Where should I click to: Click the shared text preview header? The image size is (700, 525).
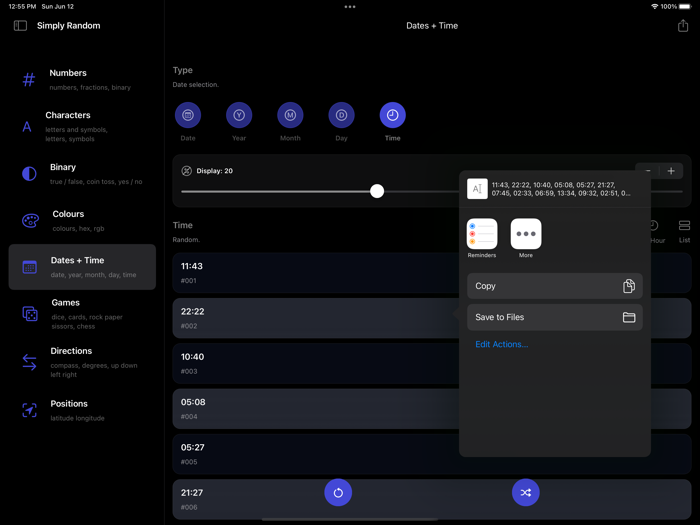coord(554,189)
